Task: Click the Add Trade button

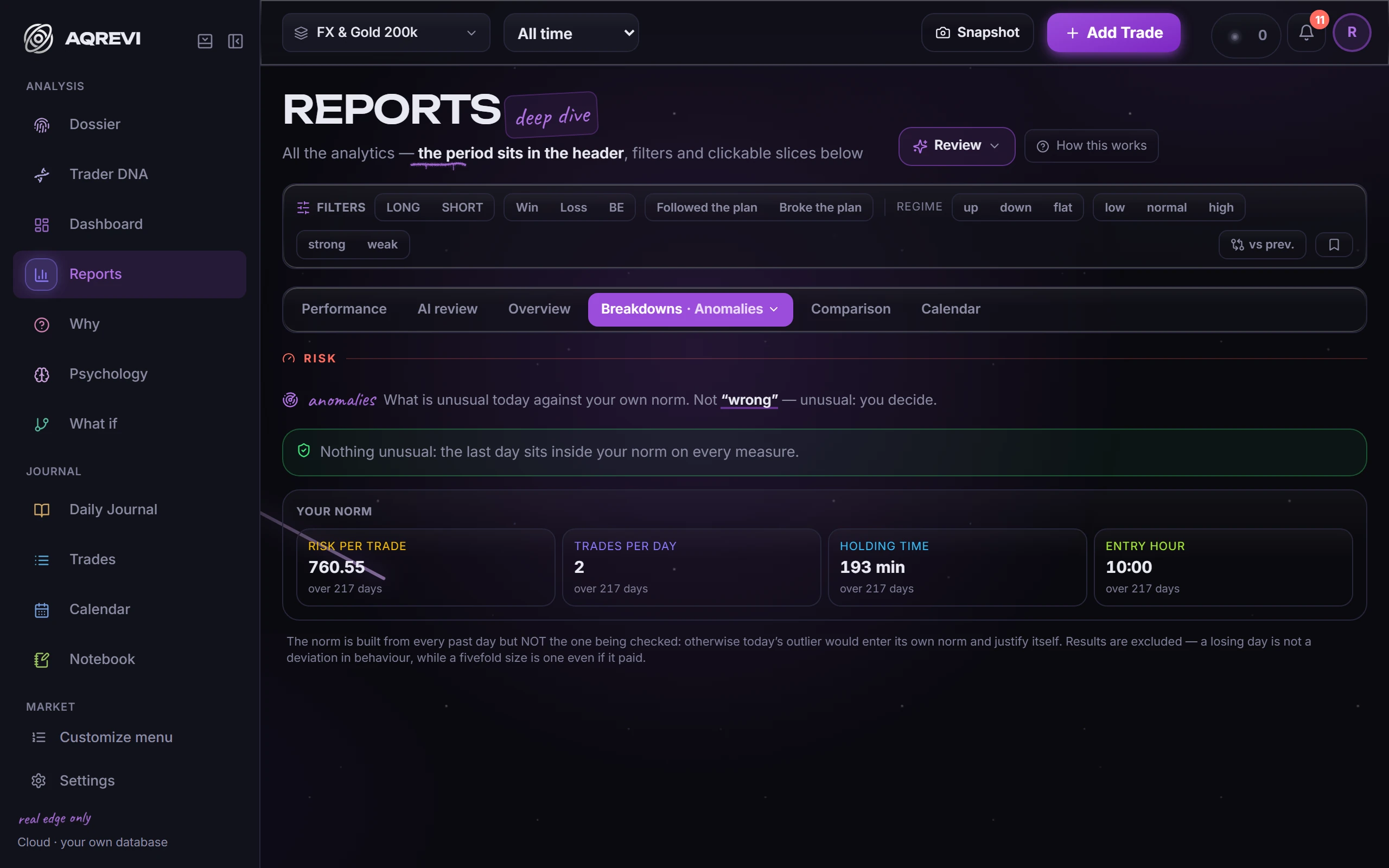Action: [x=1113, y=33]
